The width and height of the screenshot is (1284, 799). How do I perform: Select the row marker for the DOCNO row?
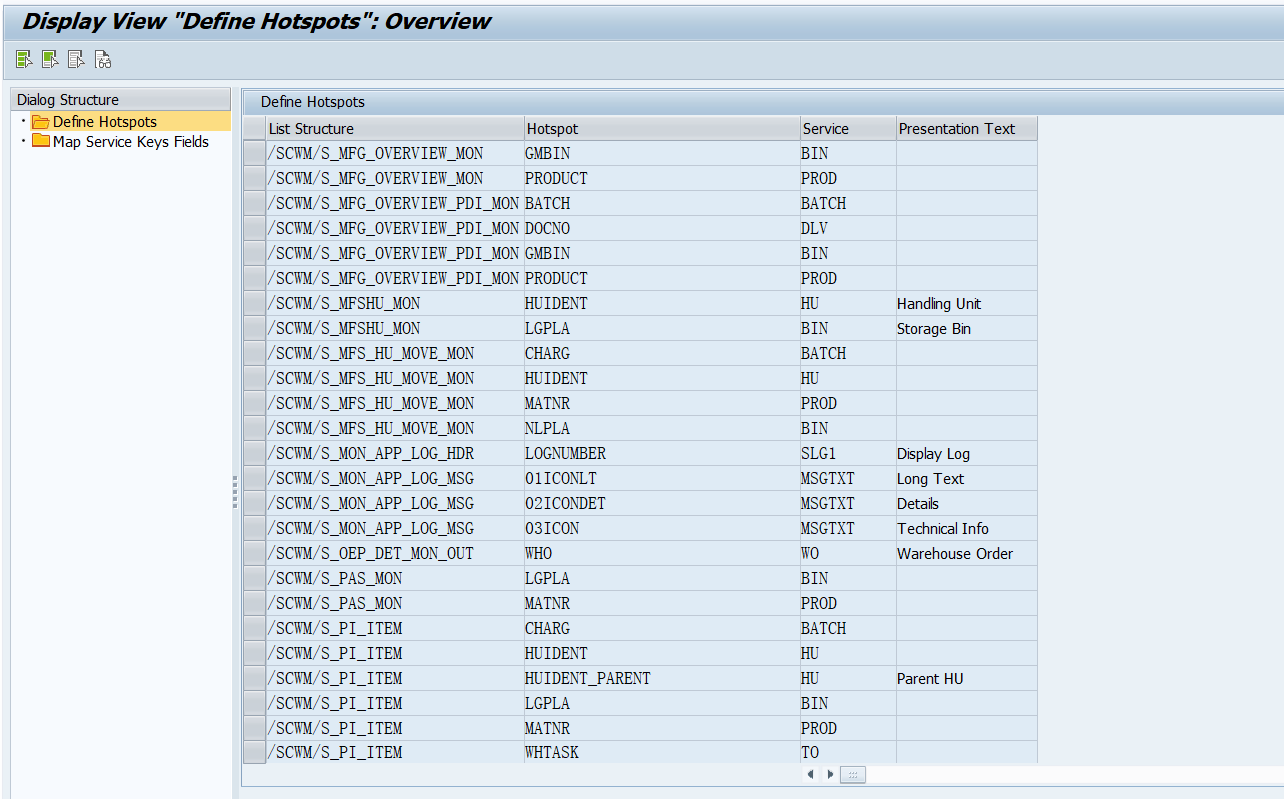pos(254,229)
